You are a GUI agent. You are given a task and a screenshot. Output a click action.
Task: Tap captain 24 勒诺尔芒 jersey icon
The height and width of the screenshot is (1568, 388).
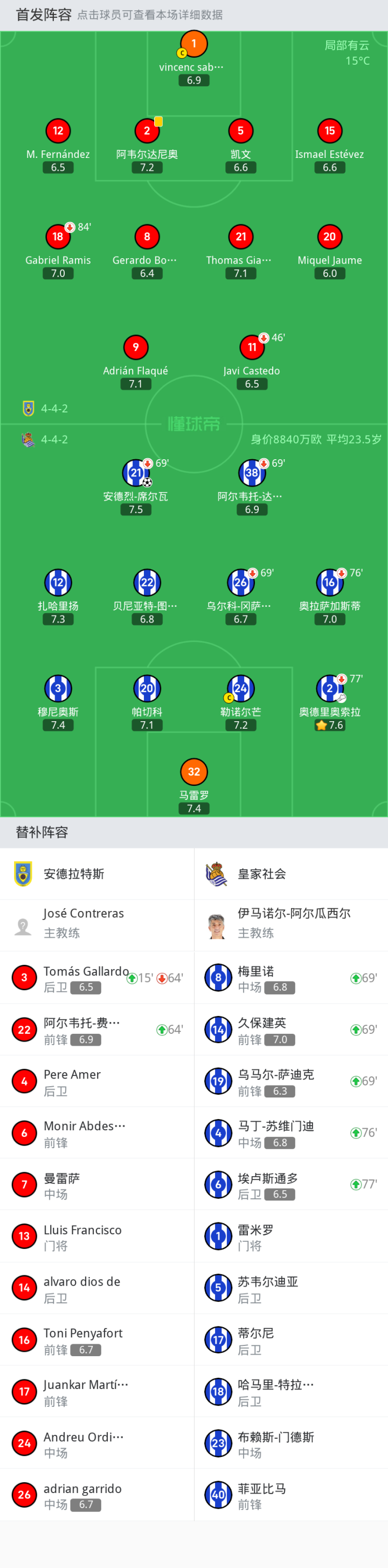[241, 688]
